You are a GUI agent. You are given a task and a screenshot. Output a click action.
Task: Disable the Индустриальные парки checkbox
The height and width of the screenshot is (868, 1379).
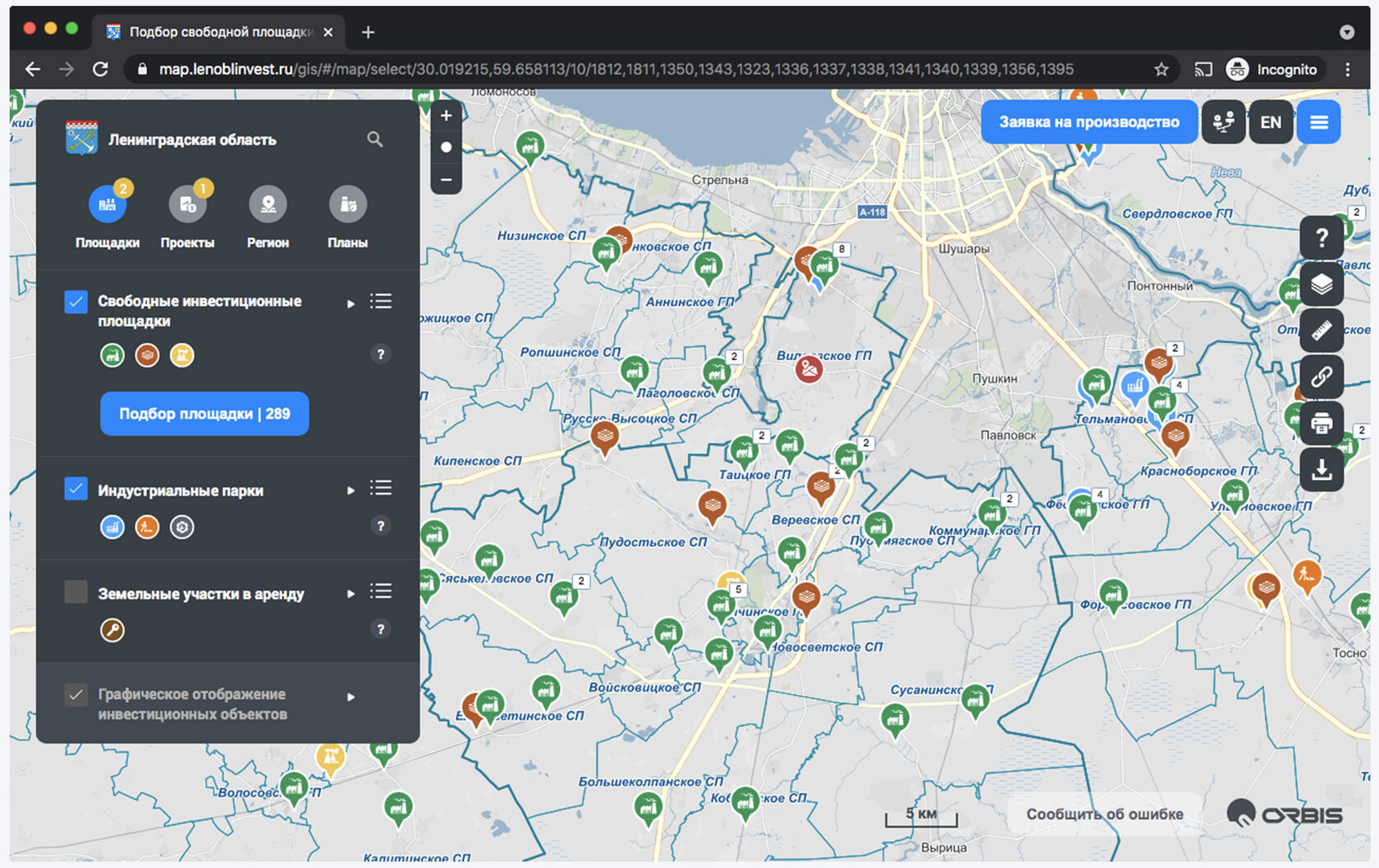pos(76,490)
